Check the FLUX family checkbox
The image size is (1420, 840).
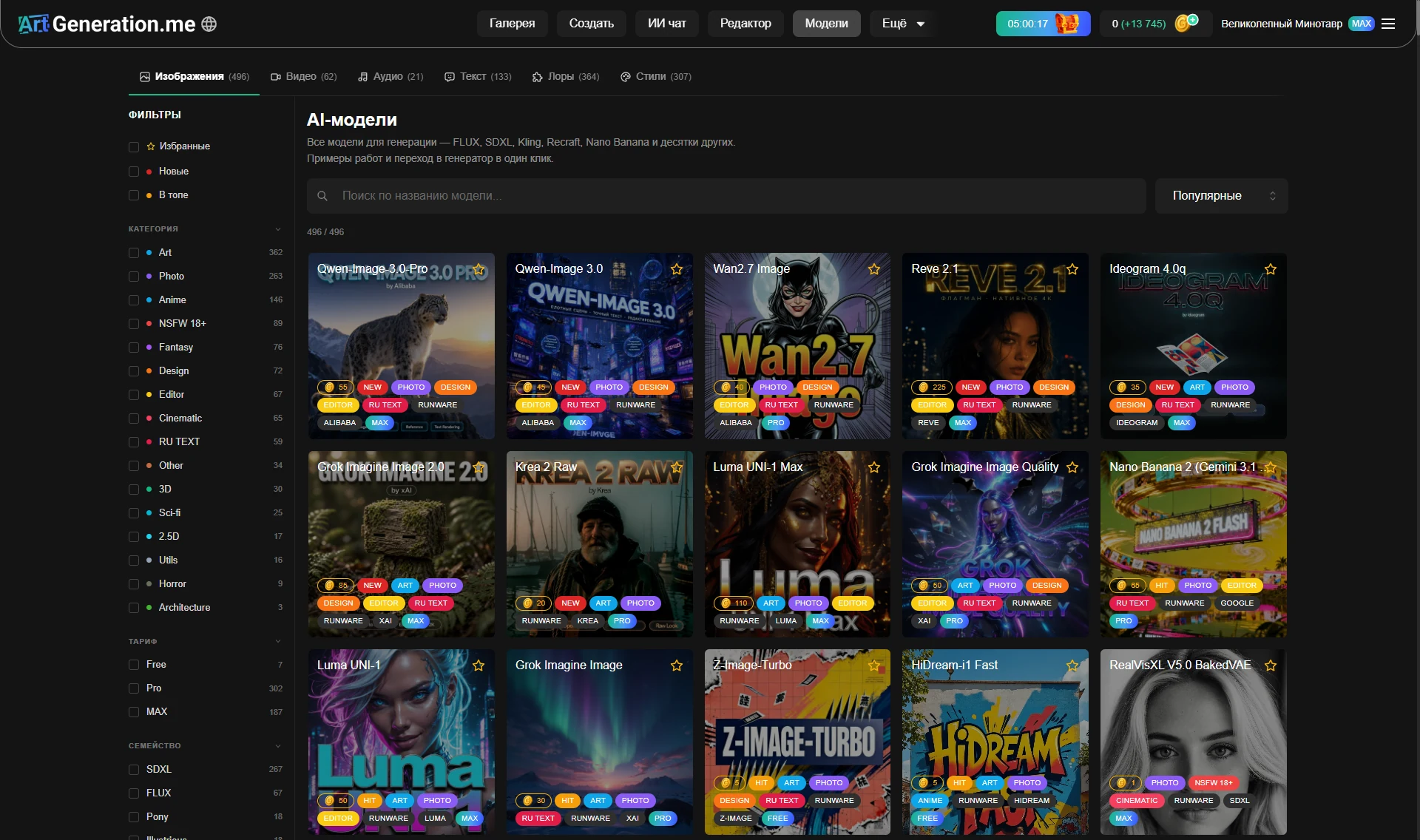(x=134, y=793)
